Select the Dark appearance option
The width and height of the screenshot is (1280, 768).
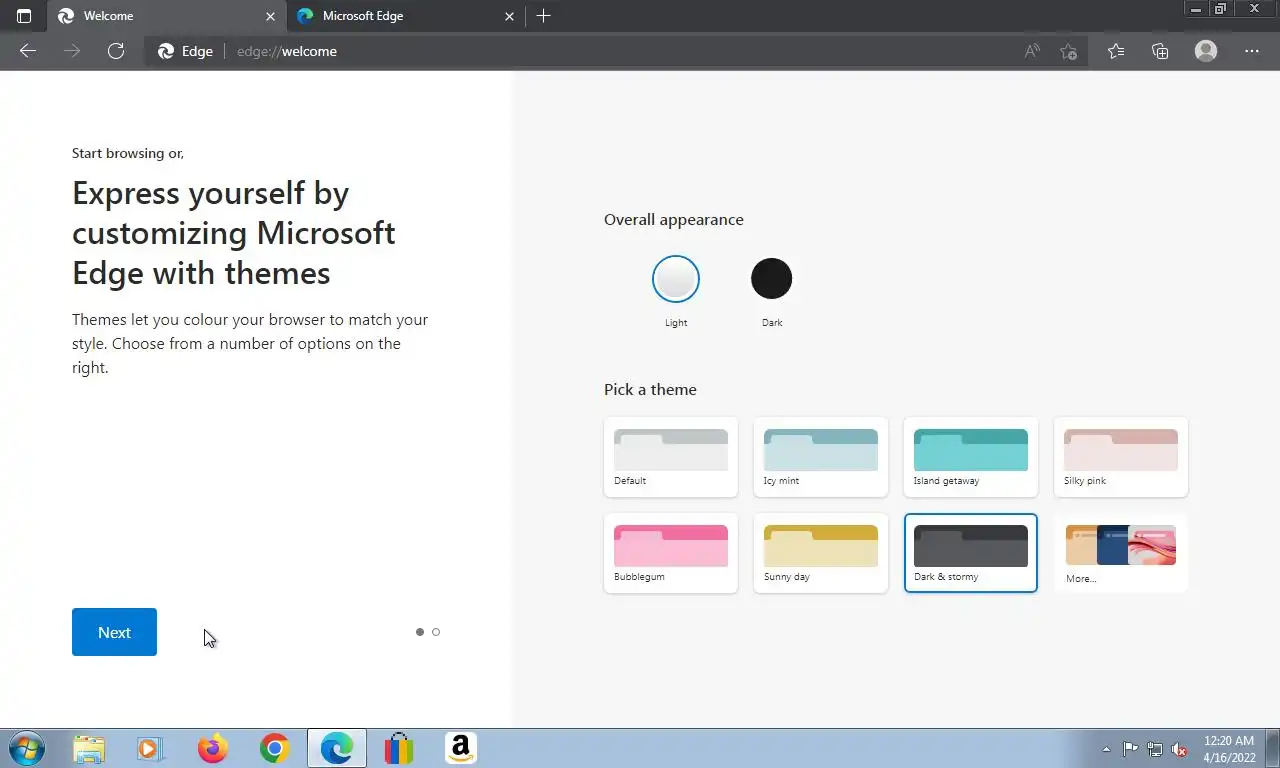[x=772, y=279]
